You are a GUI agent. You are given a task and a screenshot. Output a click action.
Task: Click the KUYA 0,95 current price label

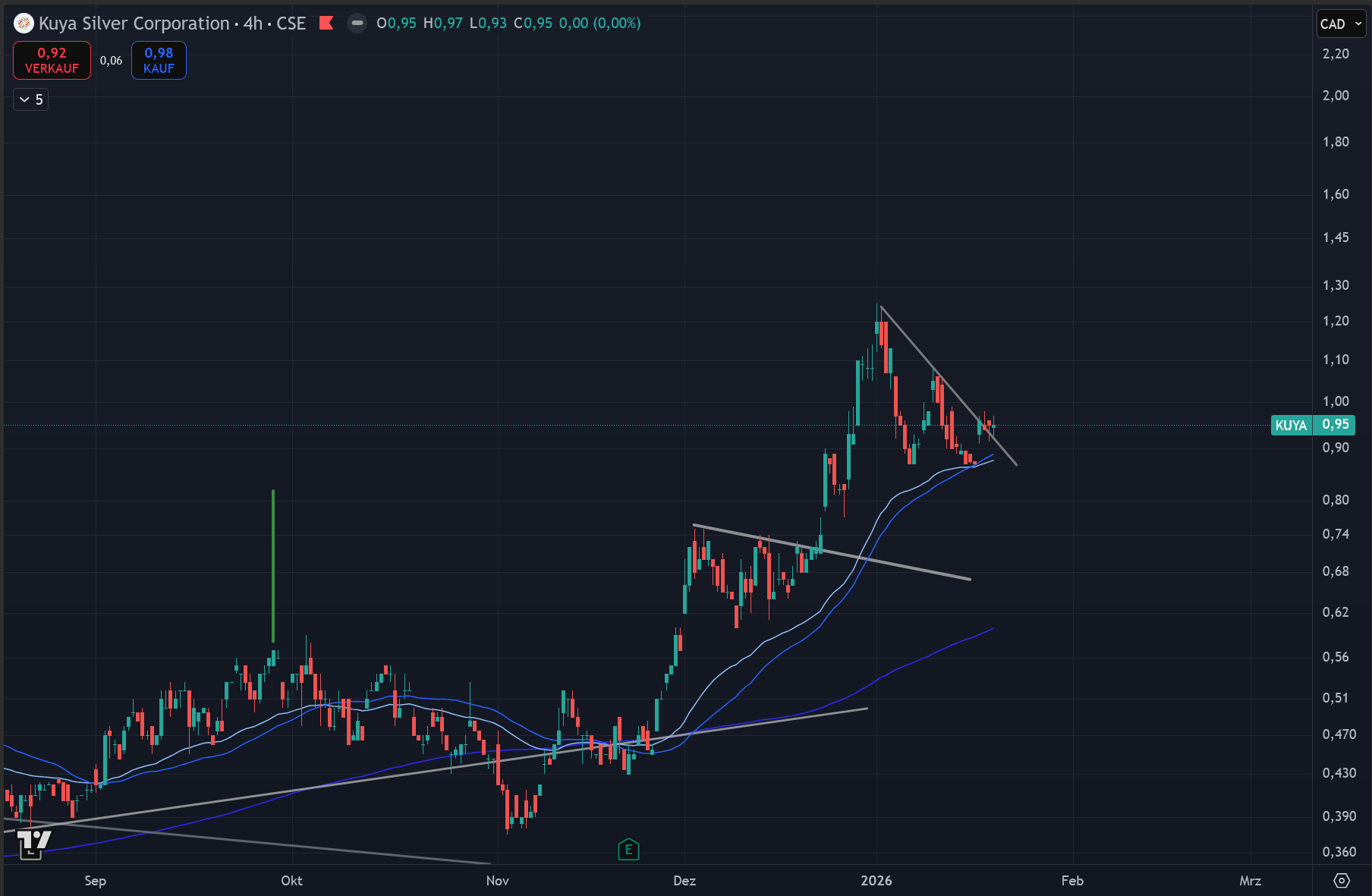pos(1313,425)
